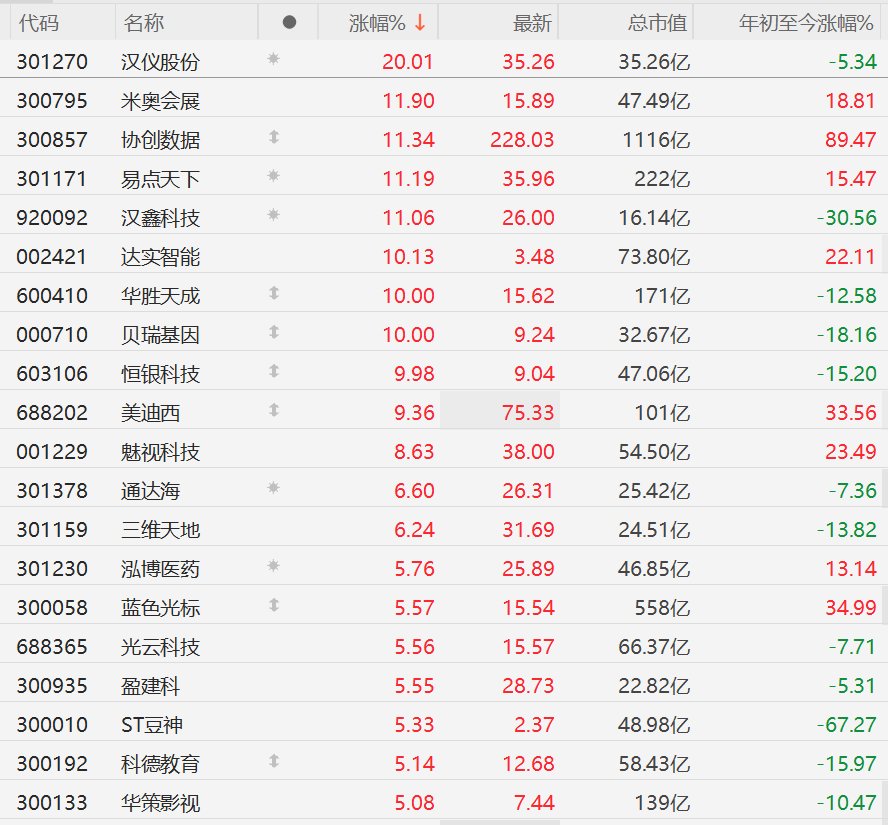
Task: Click the arrow marker on the 贝瑞基因 row
Action: (274, 332)
